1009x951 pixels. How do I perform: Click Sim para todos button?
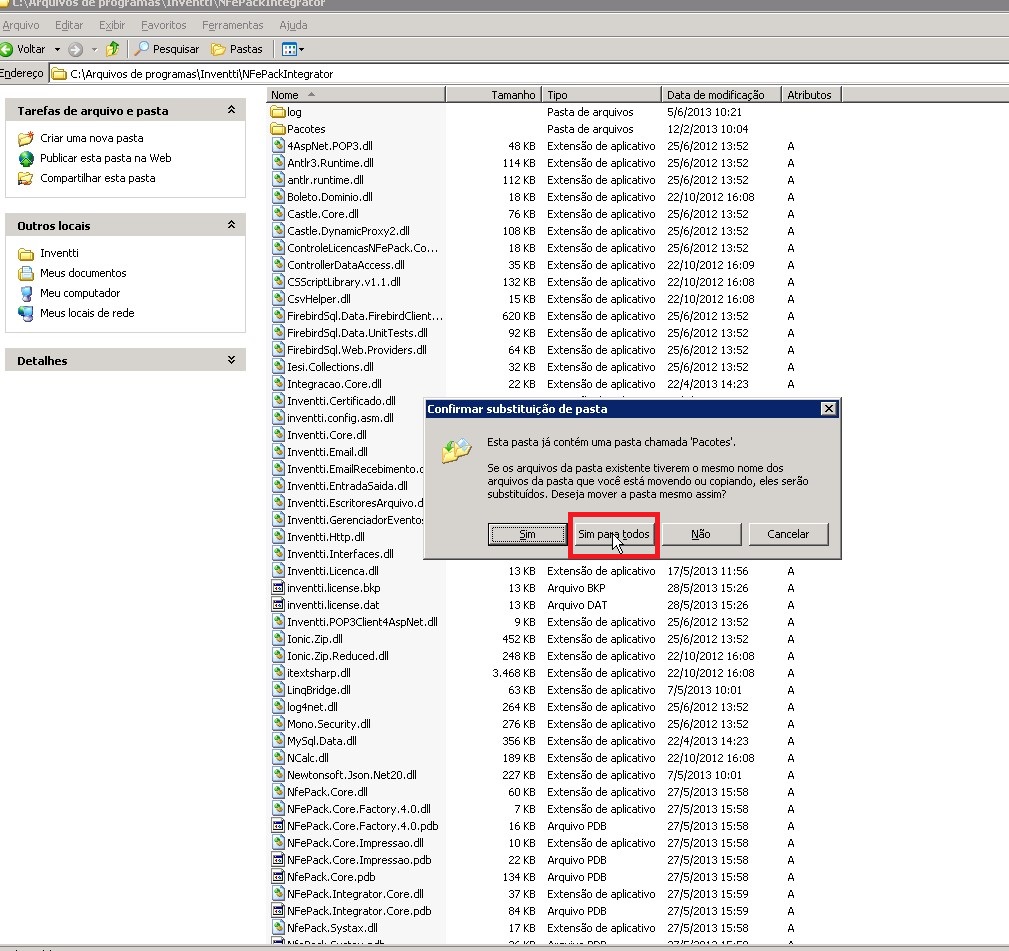614,535
